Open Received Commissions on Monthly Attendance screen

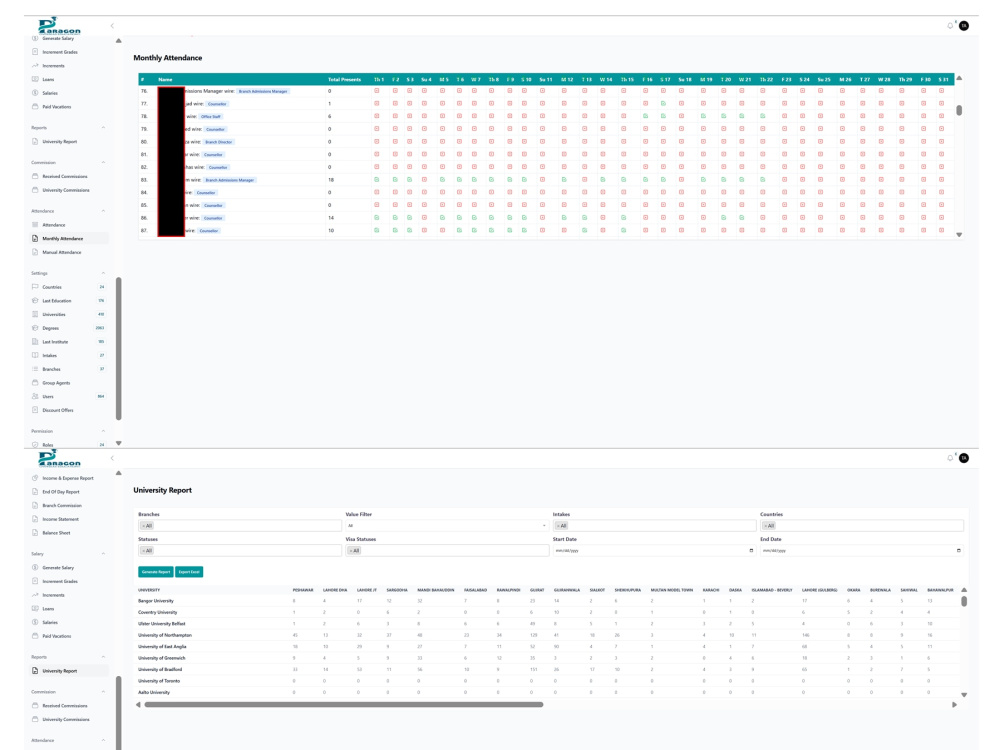(x=64, y=177)
